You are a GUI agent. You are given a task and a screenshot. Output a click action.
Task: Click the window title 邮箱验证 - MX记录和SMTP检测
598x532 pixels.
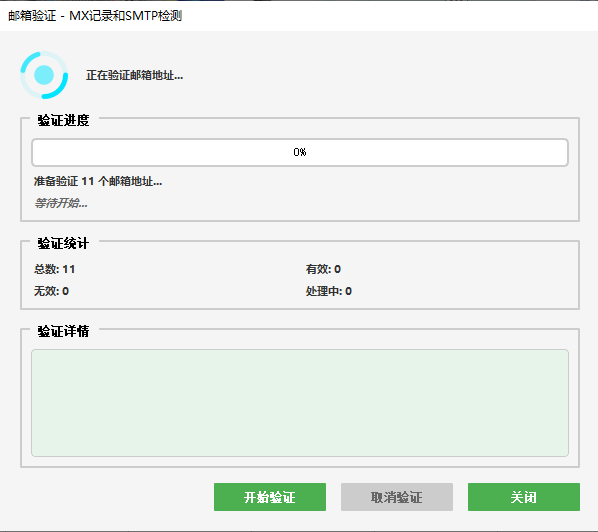click(x=95, y=16)
